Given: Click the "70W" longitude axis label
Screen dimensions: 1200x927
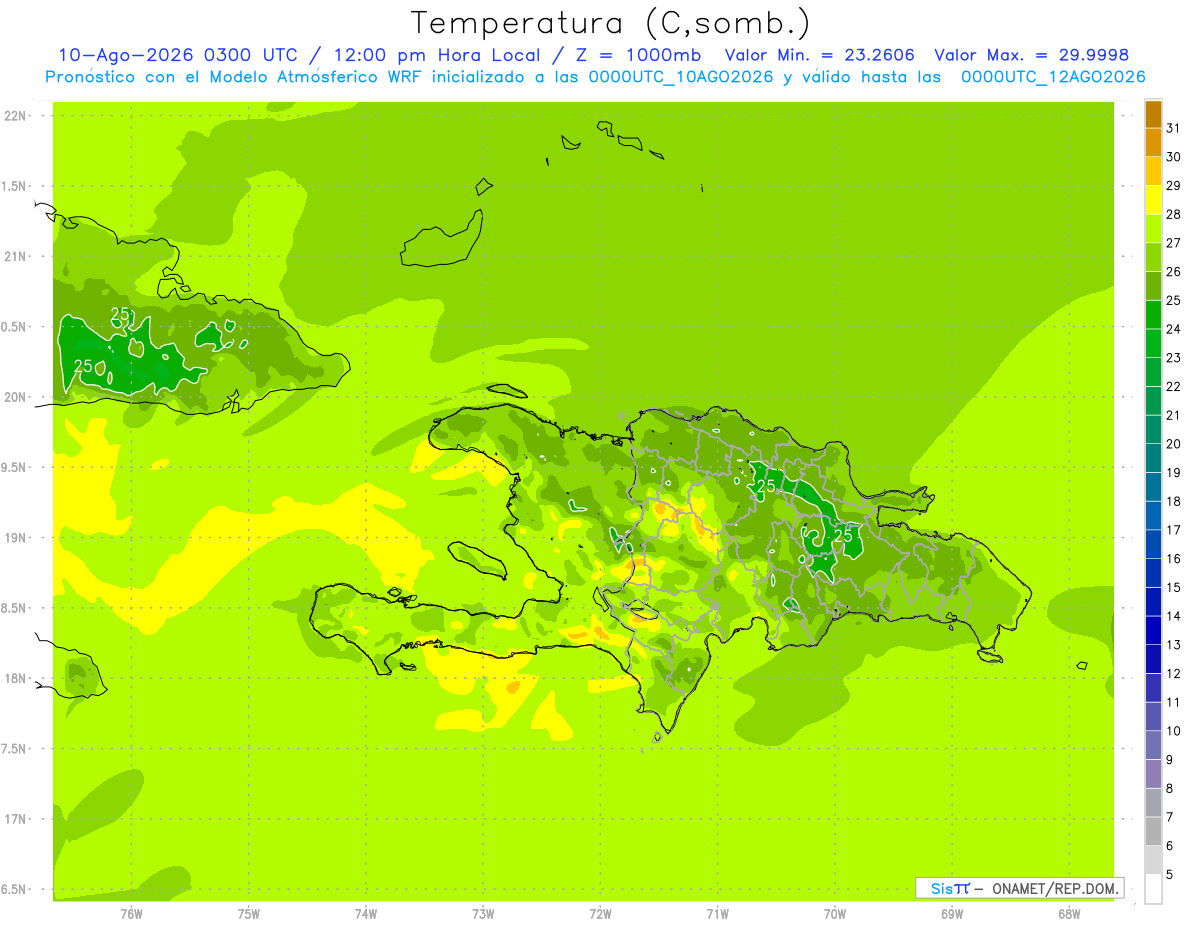Looking at the screenshot, I should (x=834, y=914).
